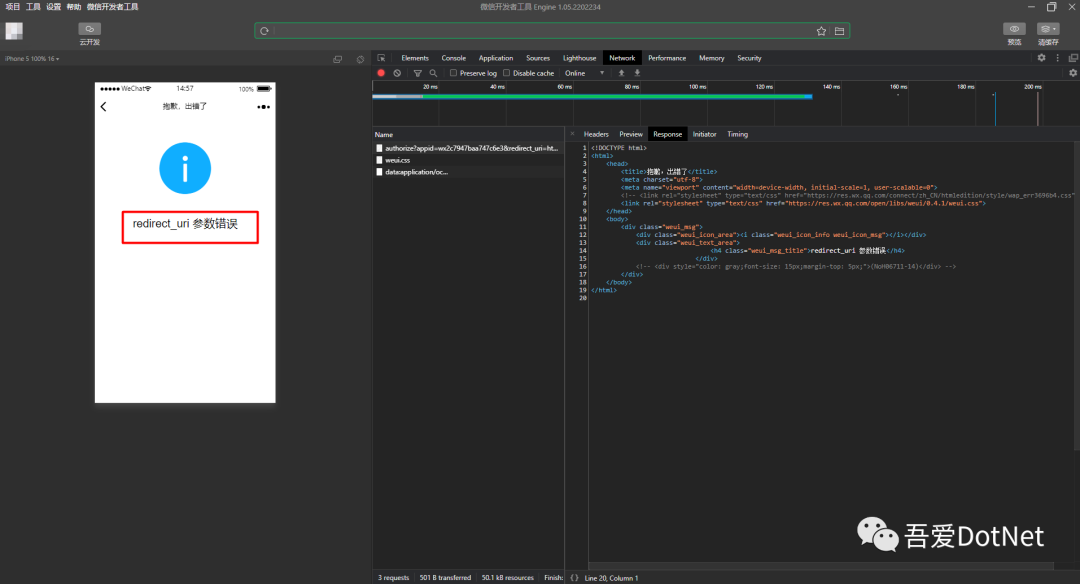Toggle the network filter funnel icon
The image size is (1080, 584).
tap(418, 73)
